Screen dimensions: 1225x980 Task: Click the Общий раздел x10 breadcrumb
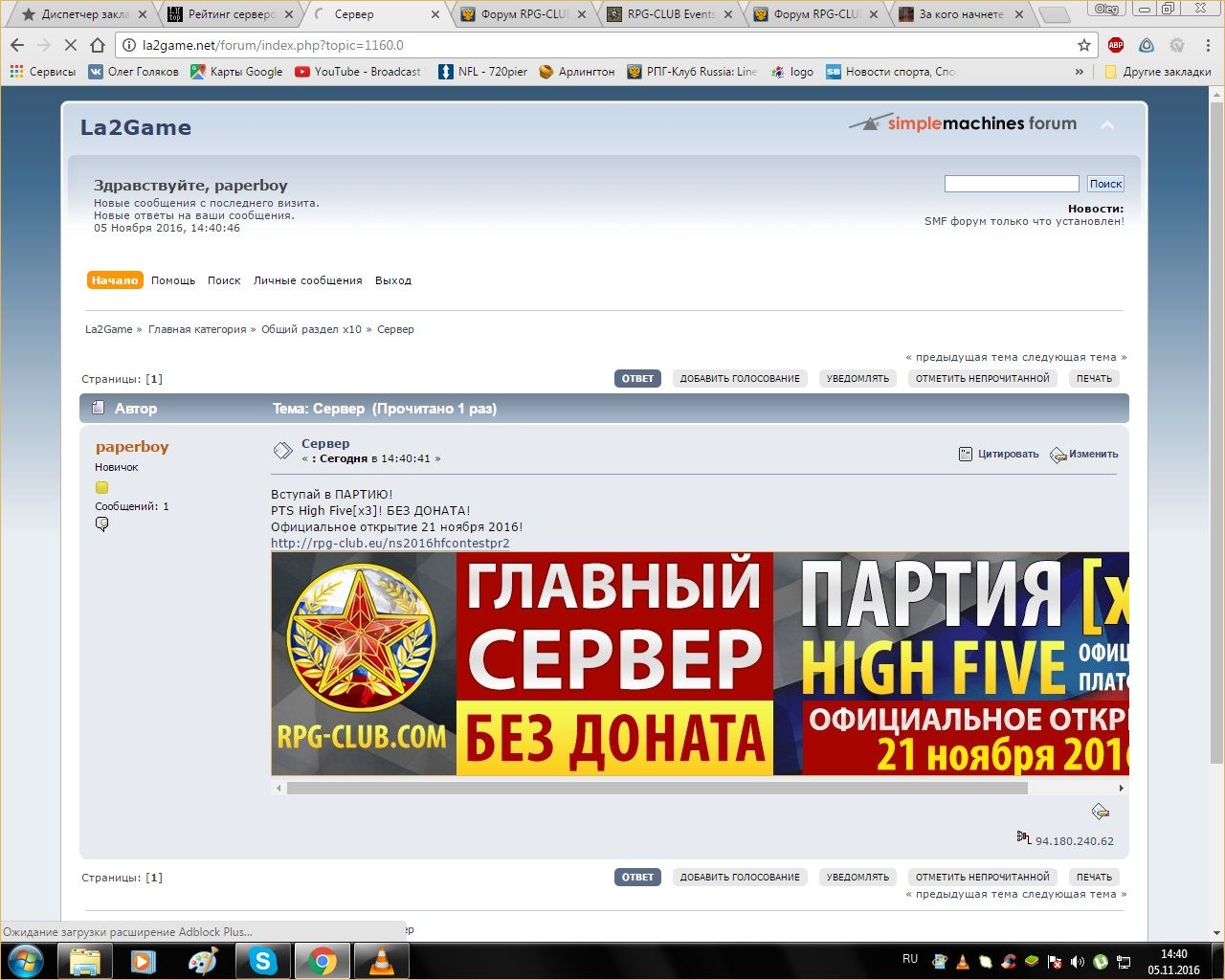click(x=311, y=329)
